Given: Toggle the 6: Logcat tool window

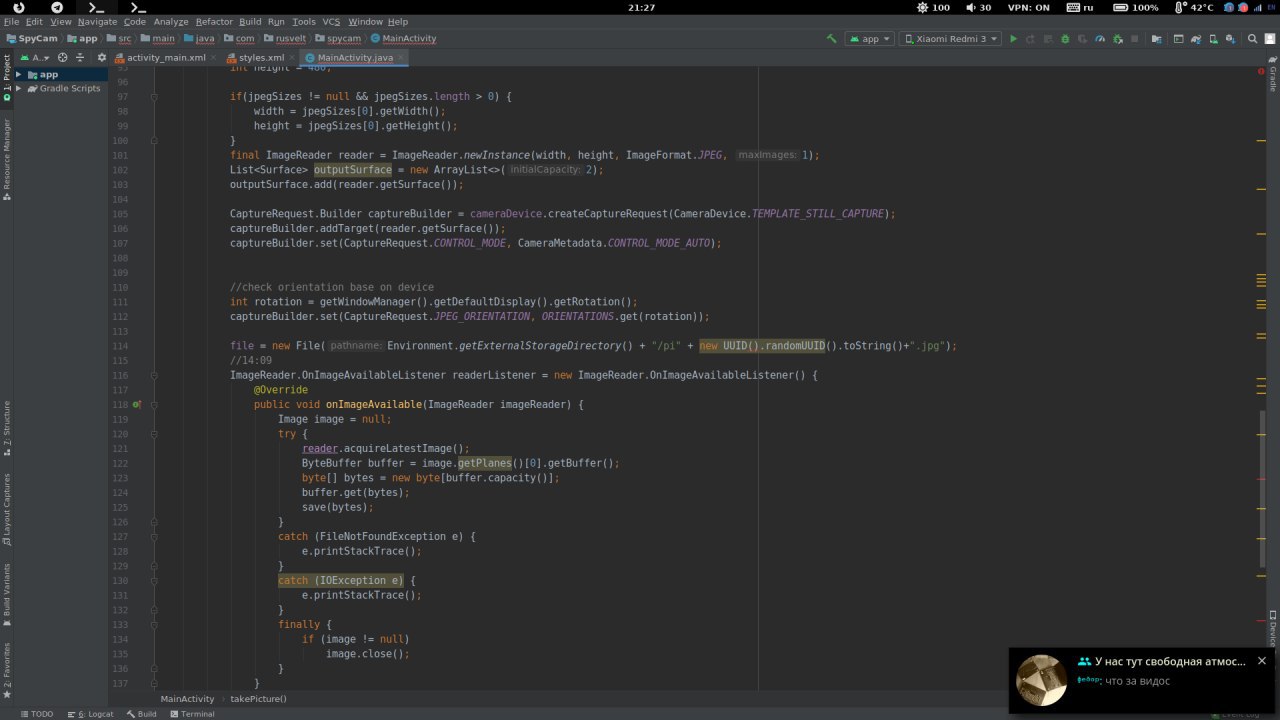Looking at the screenshot, I should [x=90, y=714].
